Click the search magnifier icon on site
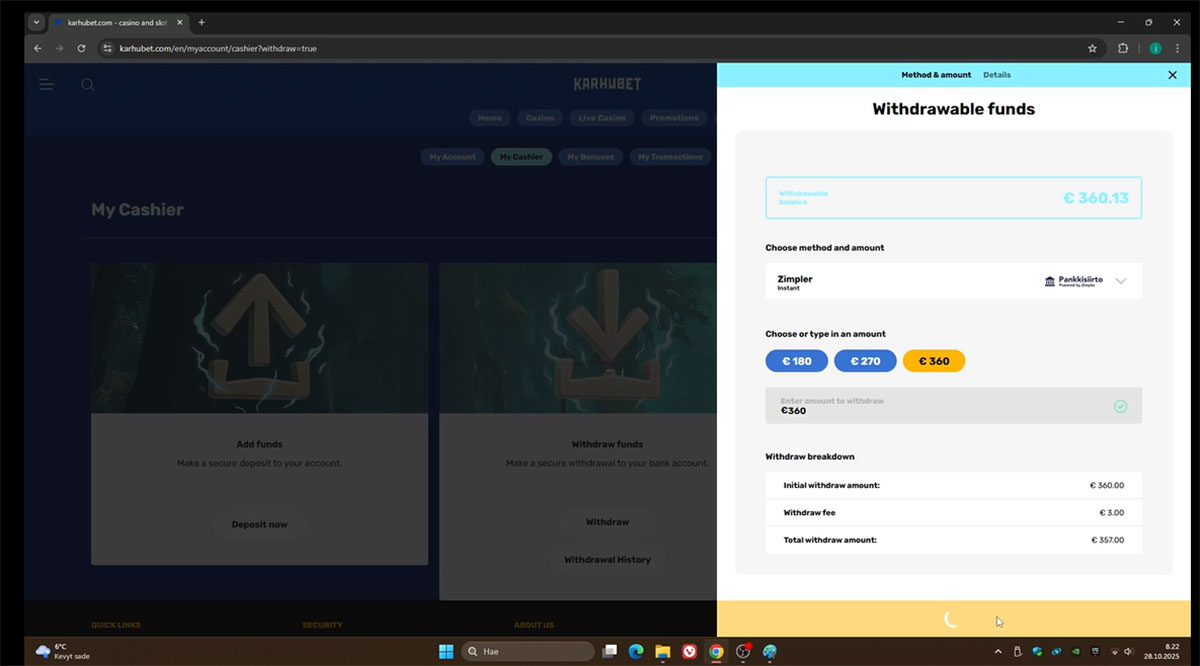 coord(88,85)
